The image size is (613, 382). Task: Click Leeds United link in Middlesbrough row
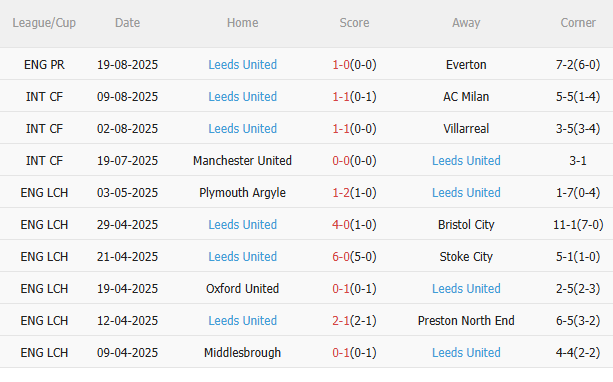pos(466,353)
